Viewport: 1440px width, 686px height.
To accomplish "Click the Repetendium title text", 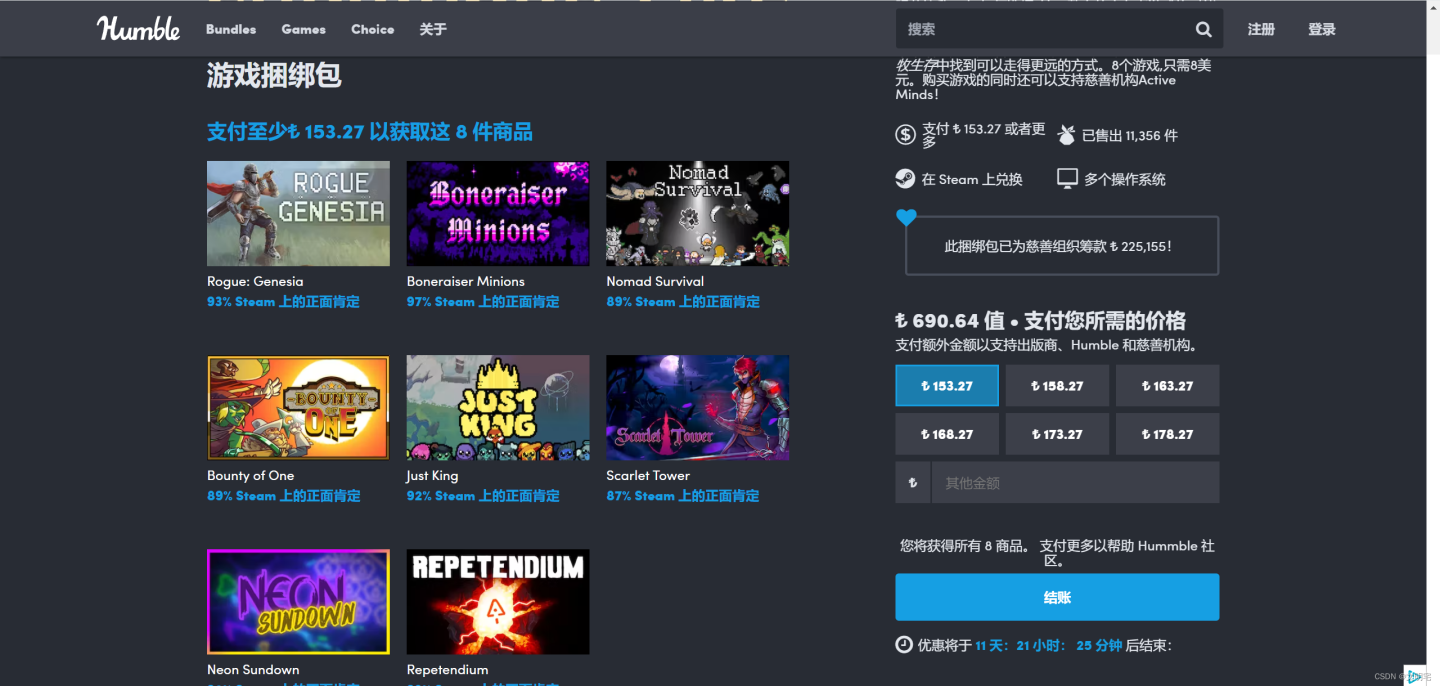I will point(447,669).
